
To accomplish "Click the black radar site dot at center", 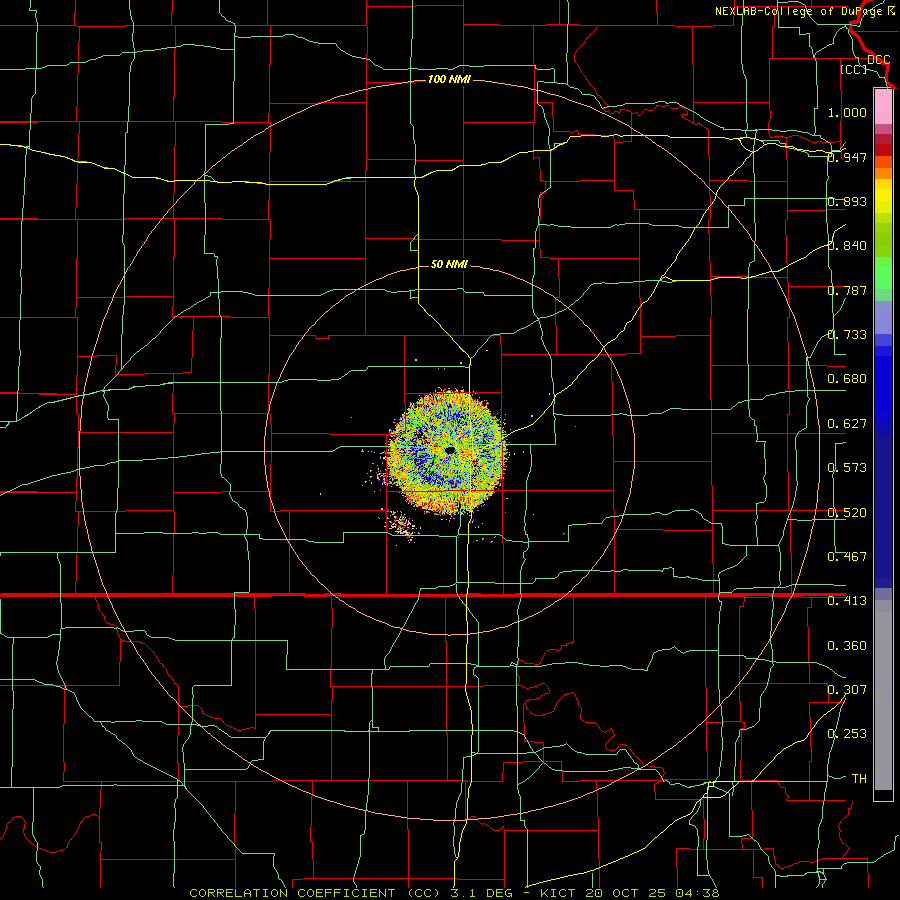I will pos(449,451).
